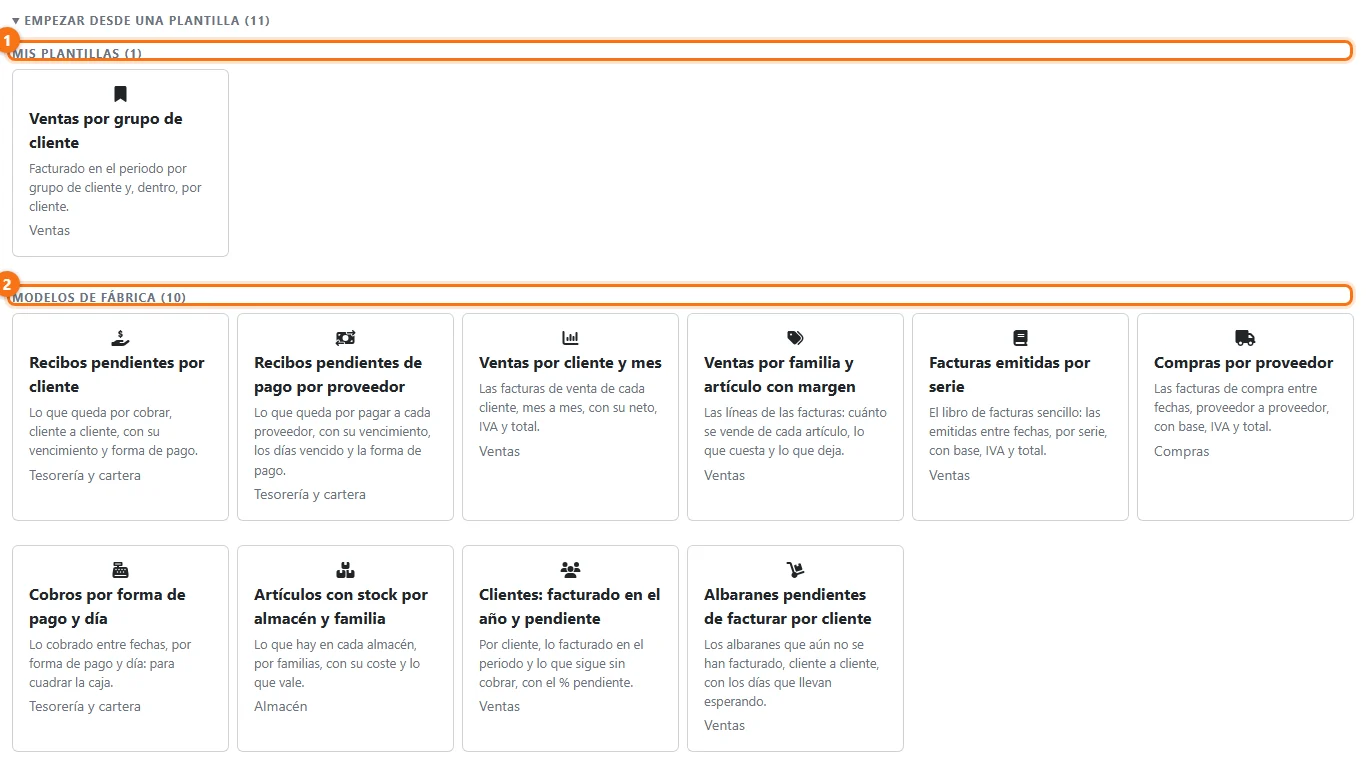
Task: Pick the Ventas por cliente y mes title
Action: pyautogui.click(x=570, y=363)
